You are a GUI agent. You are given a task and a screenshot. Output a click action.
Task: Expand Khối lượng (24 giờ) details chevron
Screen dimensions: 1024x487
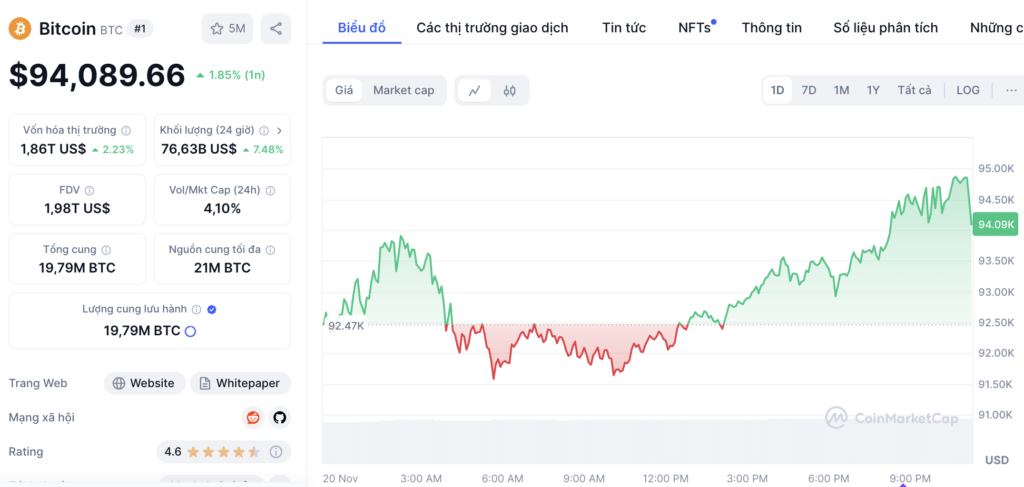coord(280,131)
